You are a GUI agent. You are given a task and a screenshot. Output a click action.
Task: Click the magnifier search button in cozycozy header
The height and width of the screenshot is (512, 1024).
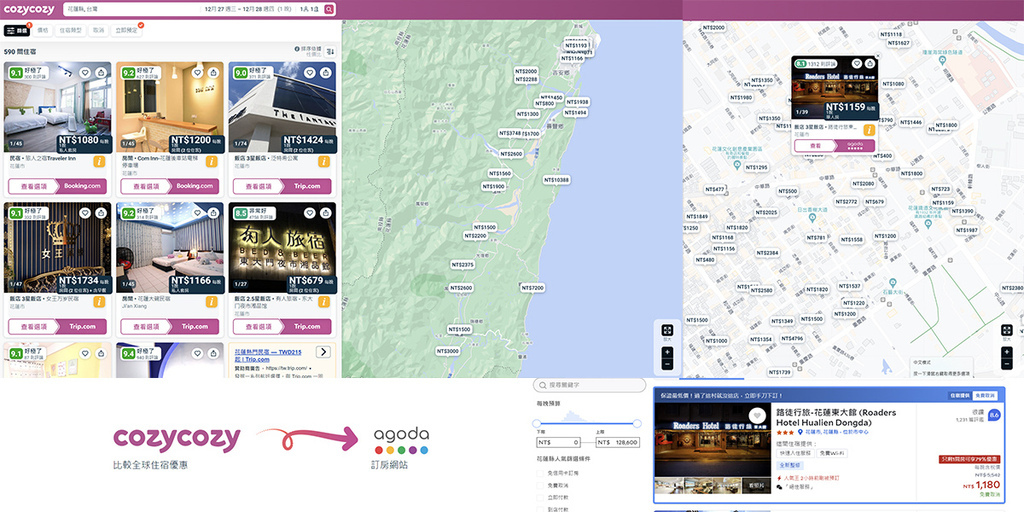(329, 9)
